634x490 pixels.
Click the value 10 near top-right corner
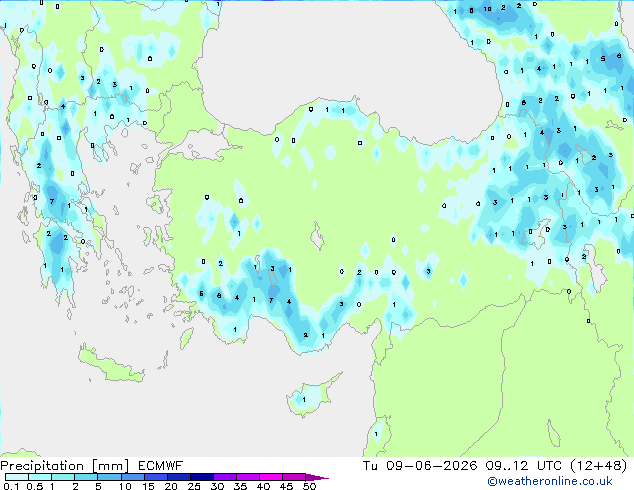point(487,9)
